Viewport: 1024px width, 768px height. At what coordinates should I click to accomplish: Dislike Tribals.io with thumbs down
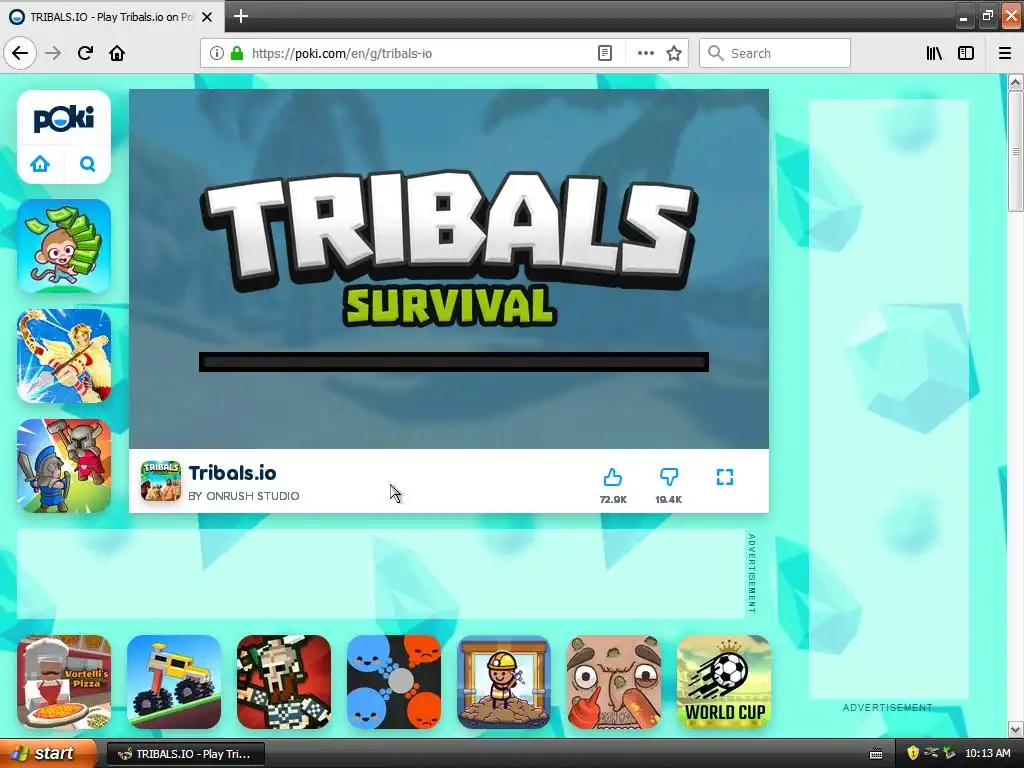click(x=669, y=477)
